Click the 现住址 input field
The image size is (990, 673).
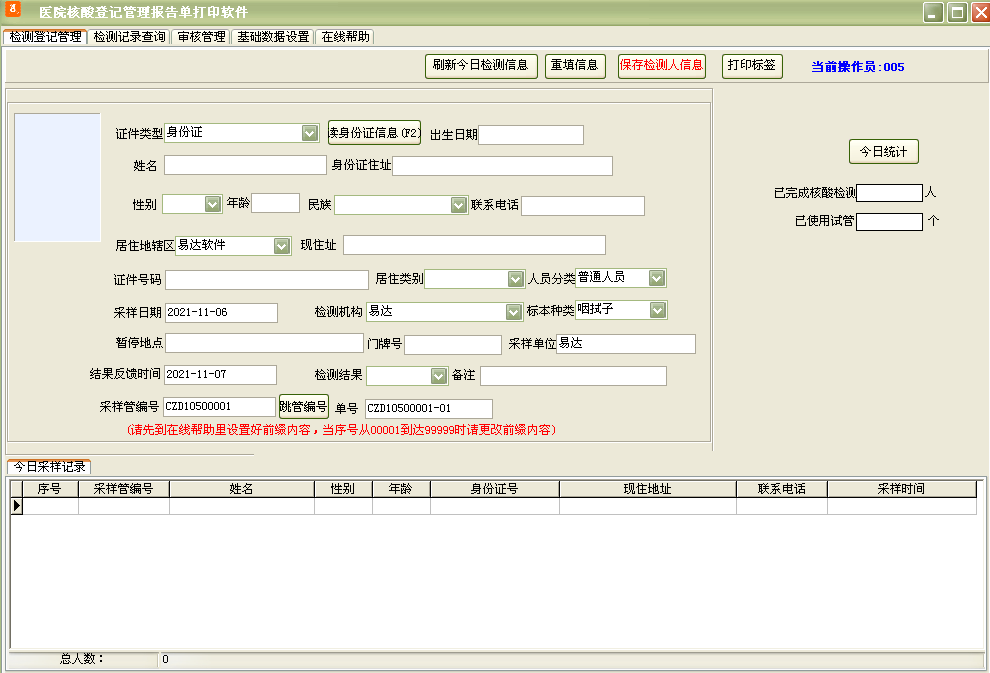[474, 245]
